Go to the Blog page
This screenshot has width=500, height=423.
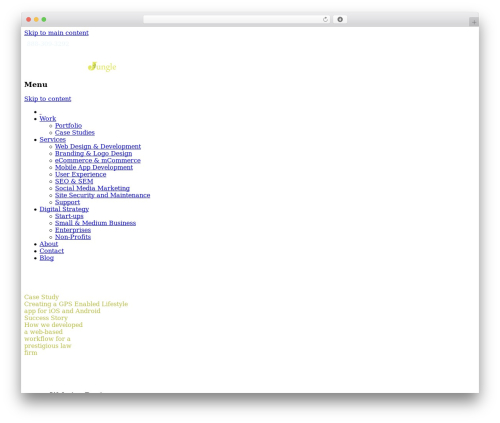click(x=47, y=258)
